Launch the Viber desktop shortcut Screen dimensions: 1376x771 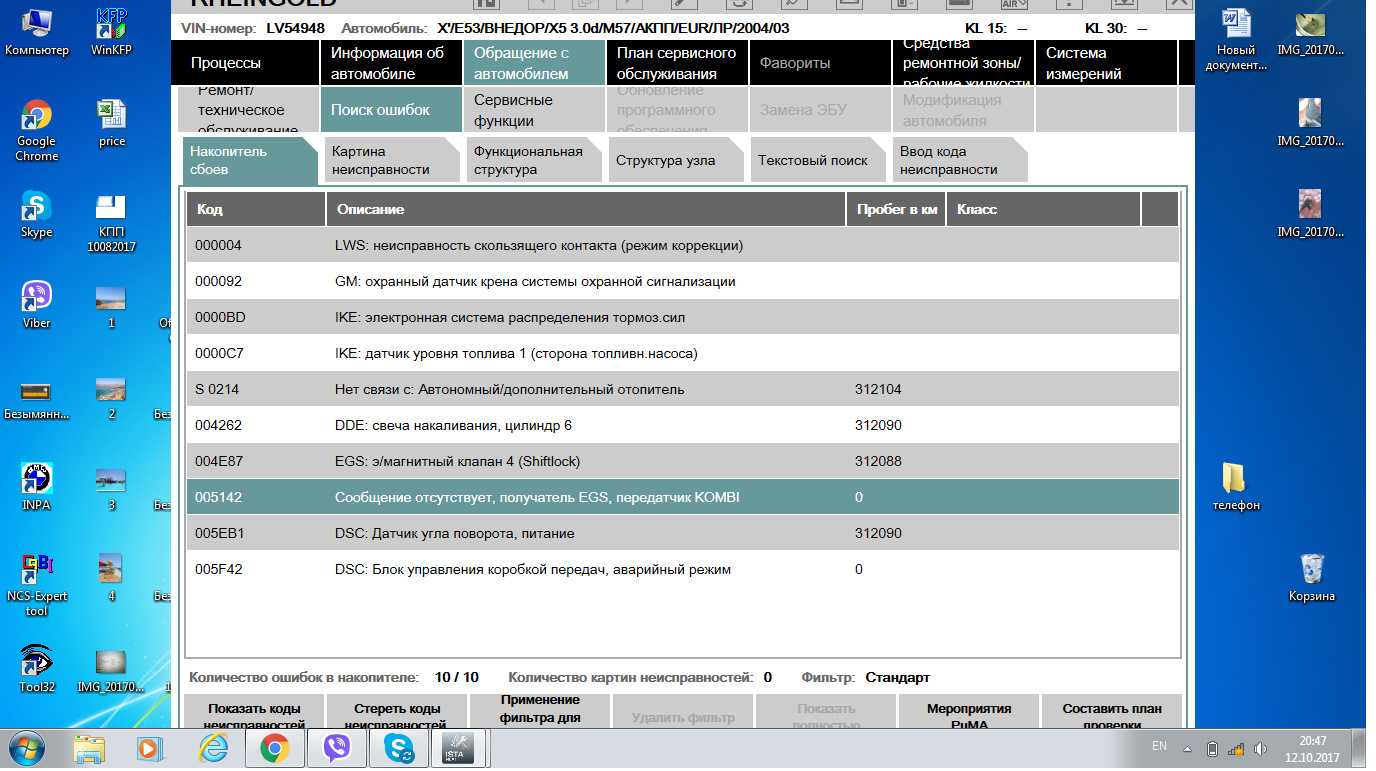coord(37,305)
